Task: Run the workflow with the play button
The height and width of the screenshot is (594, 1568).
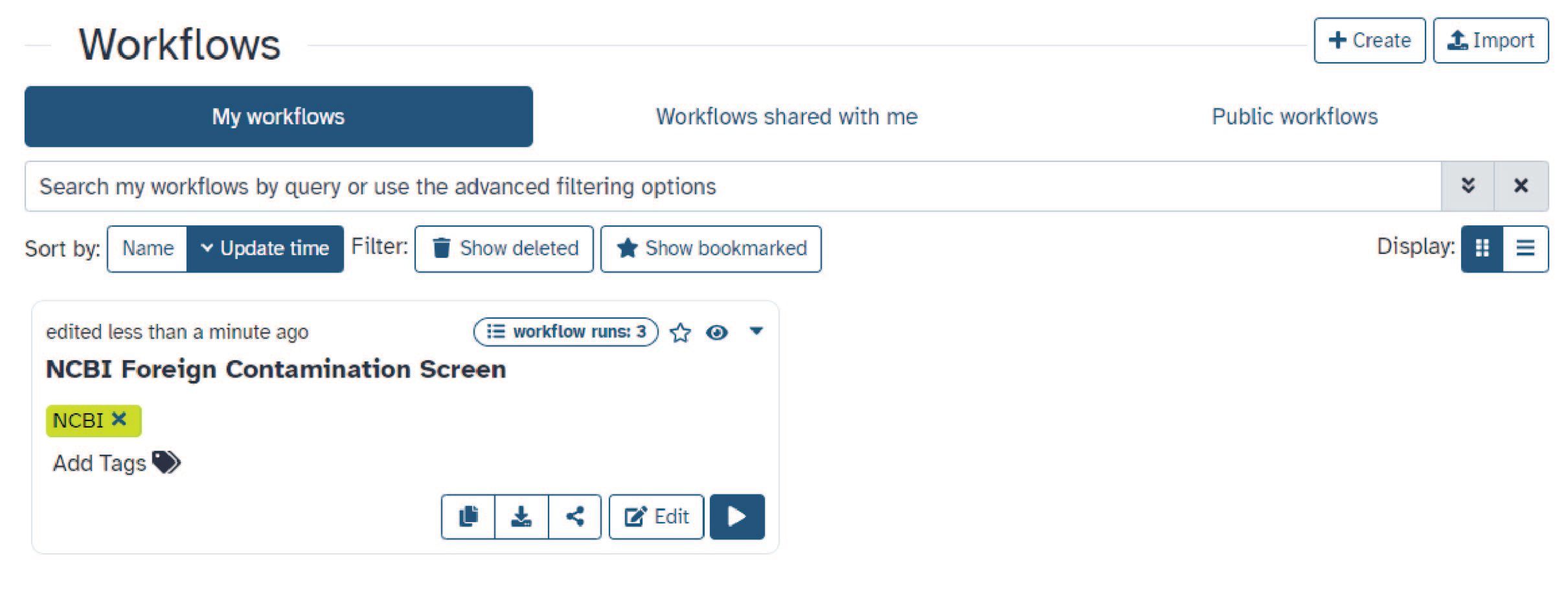Action: pos(737,516)
